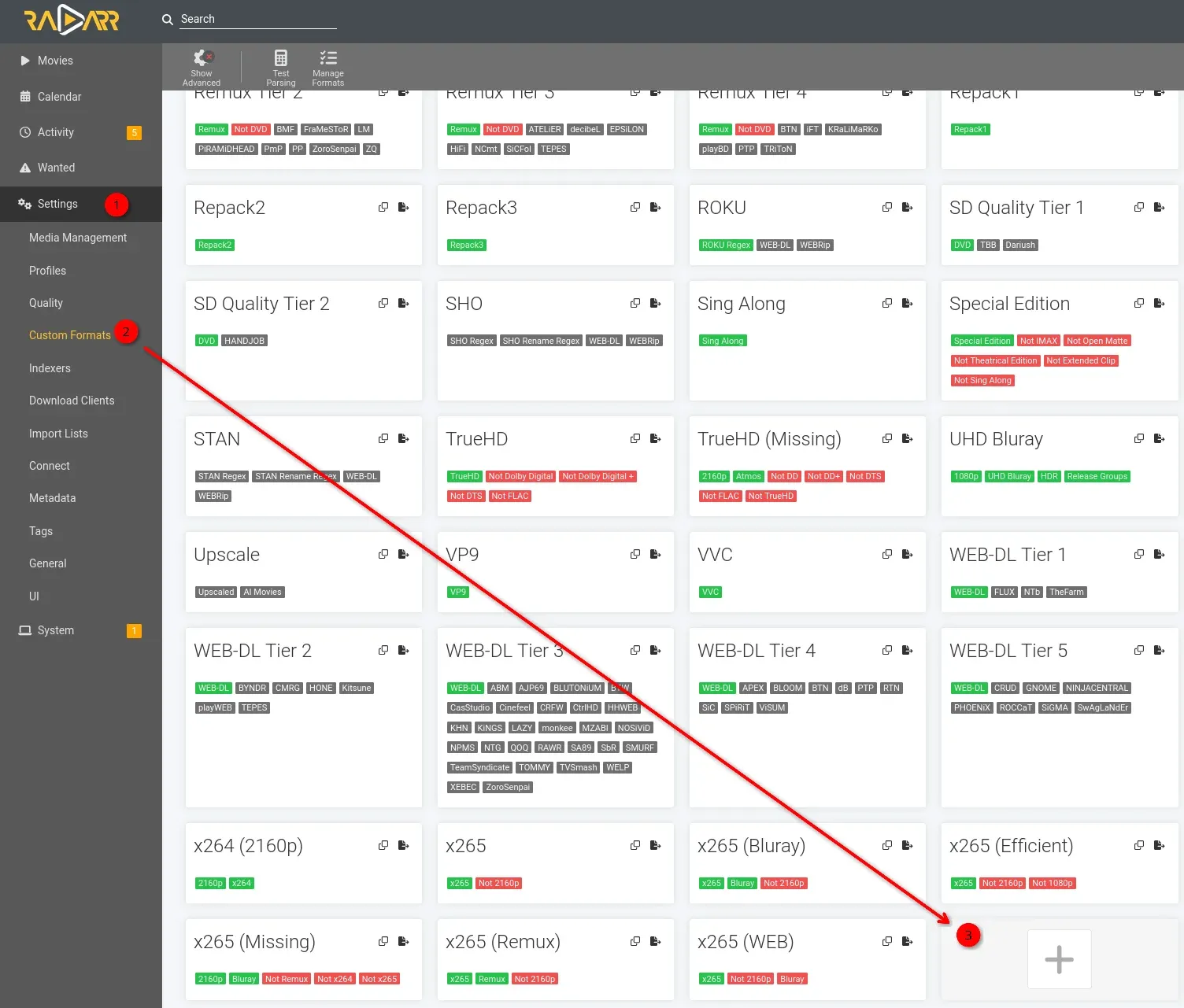This screenshot has height=1008, width=1184.
Task: Export the WEB-DL Tier 3 format
Action: click(x=656, y=650)
